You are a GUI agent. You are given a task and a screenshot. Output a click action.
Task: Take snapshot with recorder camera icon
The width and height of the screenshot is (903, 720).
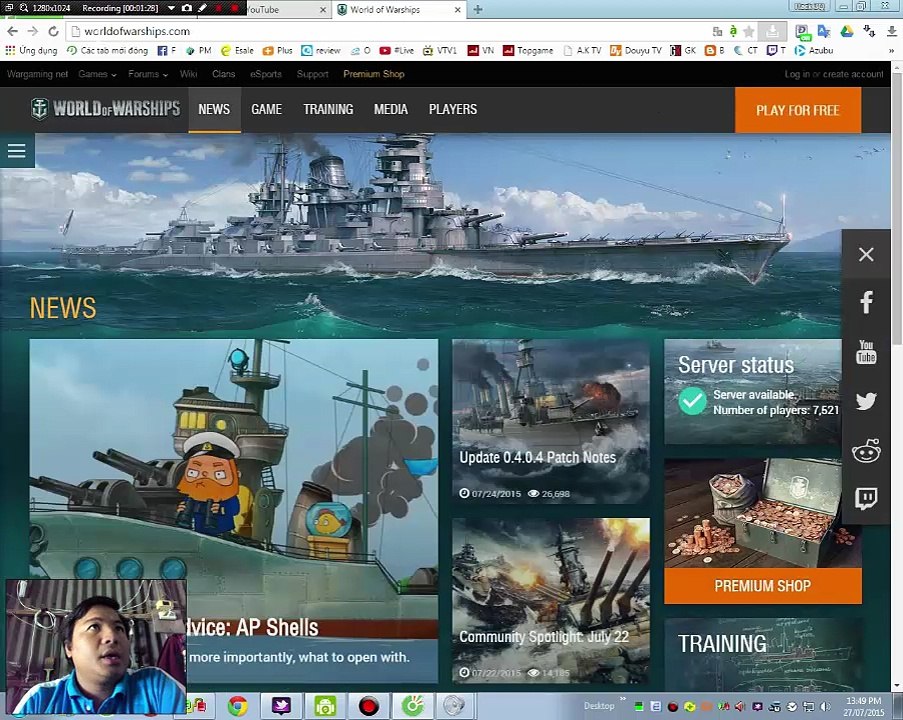coord(187,8)
